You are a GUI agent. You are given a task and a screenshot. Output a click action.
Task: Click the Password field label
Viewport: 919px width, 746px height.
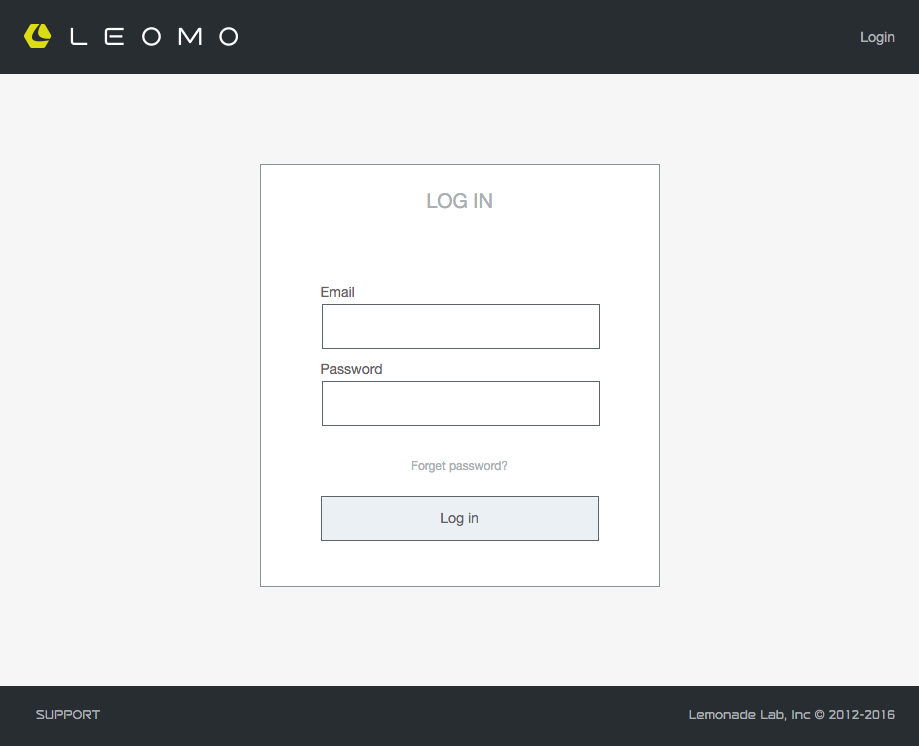351,369
